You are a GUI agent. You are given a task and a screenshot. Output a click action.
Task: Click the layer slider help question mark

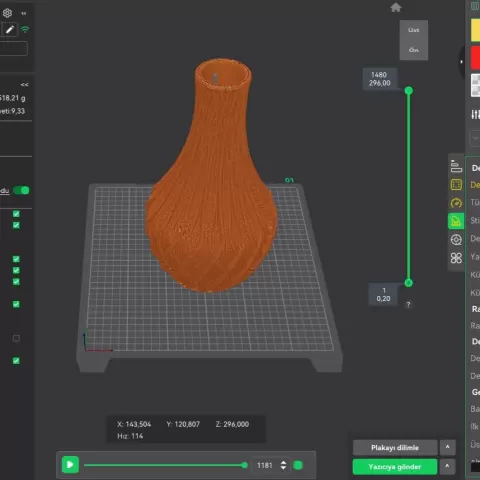(x=408, y=304)
